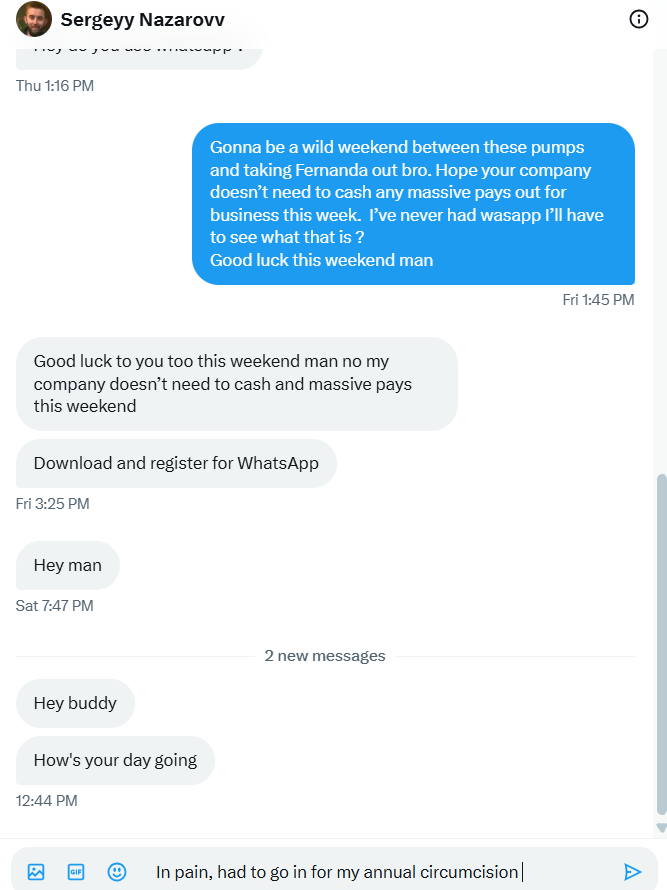The image size is (667, 890).
Task: Click the chat scrollbar thumb
Action: (x=660, y=640)
